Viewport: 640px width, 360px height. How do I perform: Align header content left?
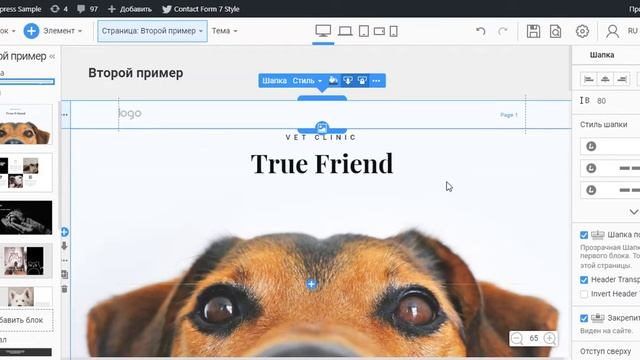(589, 79)
